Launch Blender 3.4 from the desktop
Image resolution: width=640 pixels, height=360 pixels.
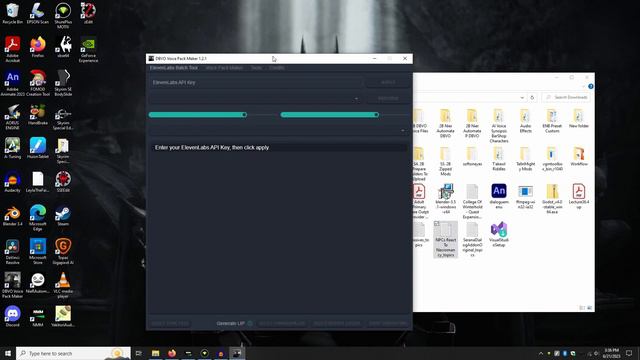12,216
